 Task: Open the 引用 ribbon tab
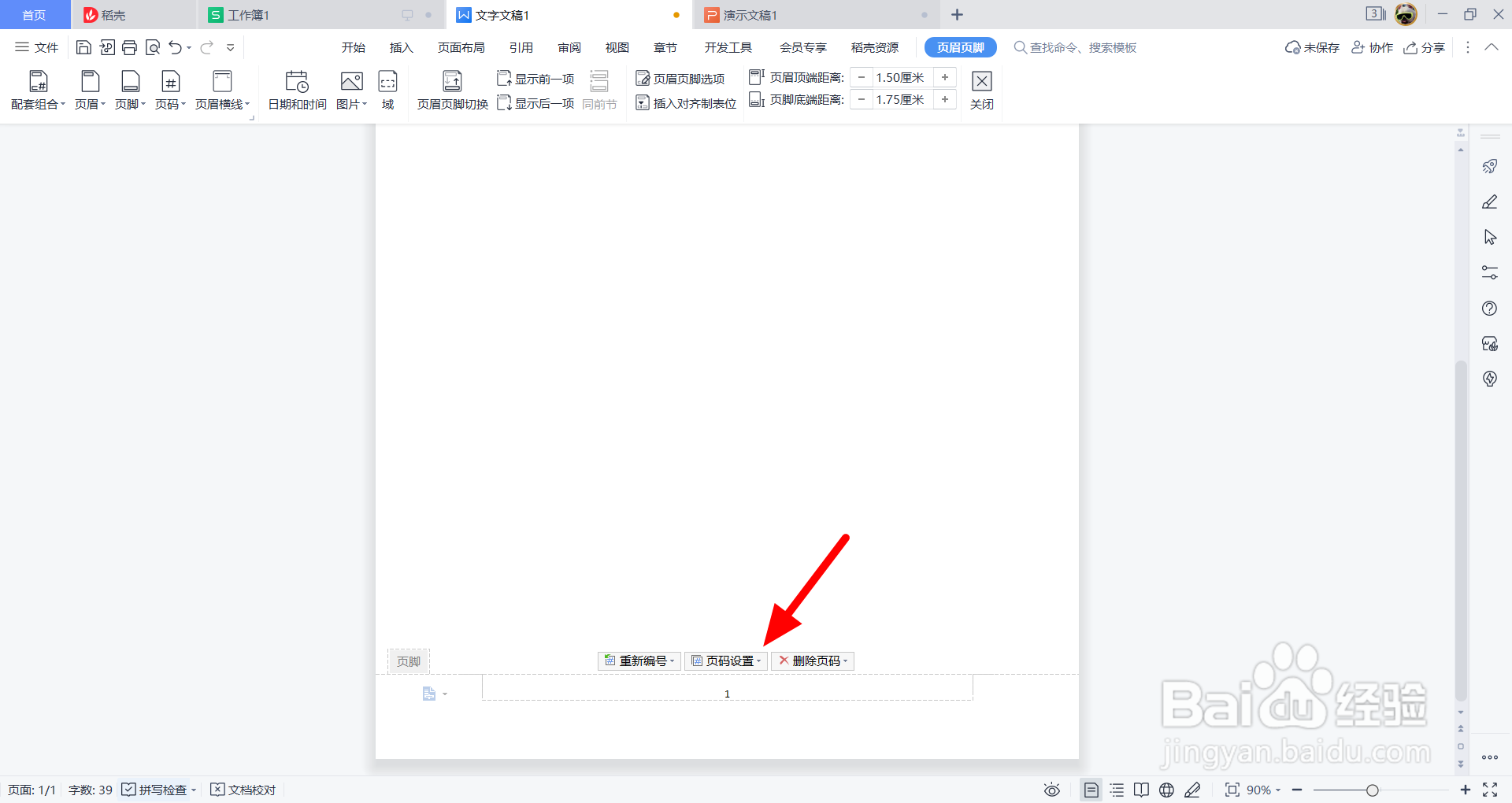coord(521,47)
